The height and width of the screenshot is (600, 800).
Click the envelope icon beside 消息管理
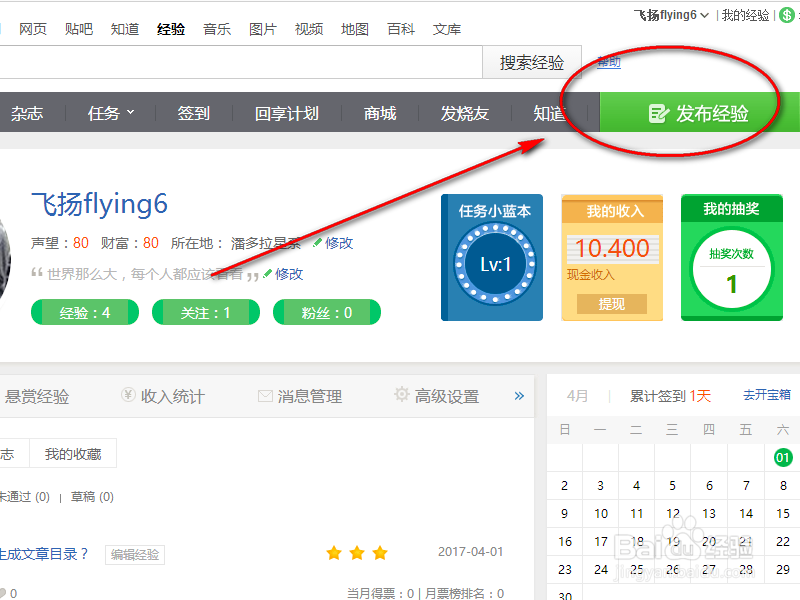coord(265,396)
